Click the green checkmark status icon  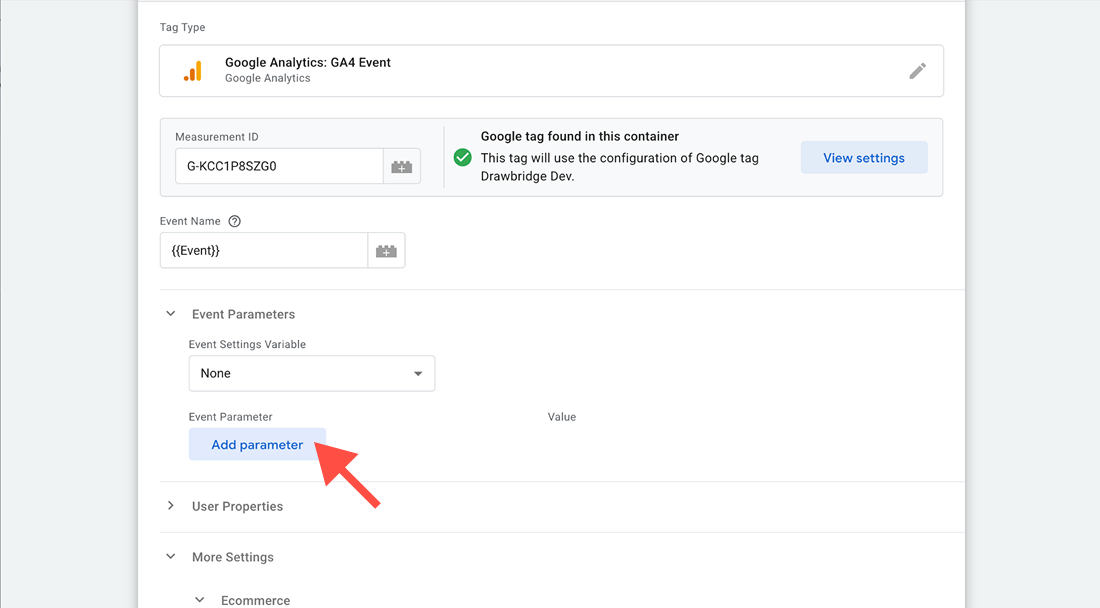click(462, 157)
